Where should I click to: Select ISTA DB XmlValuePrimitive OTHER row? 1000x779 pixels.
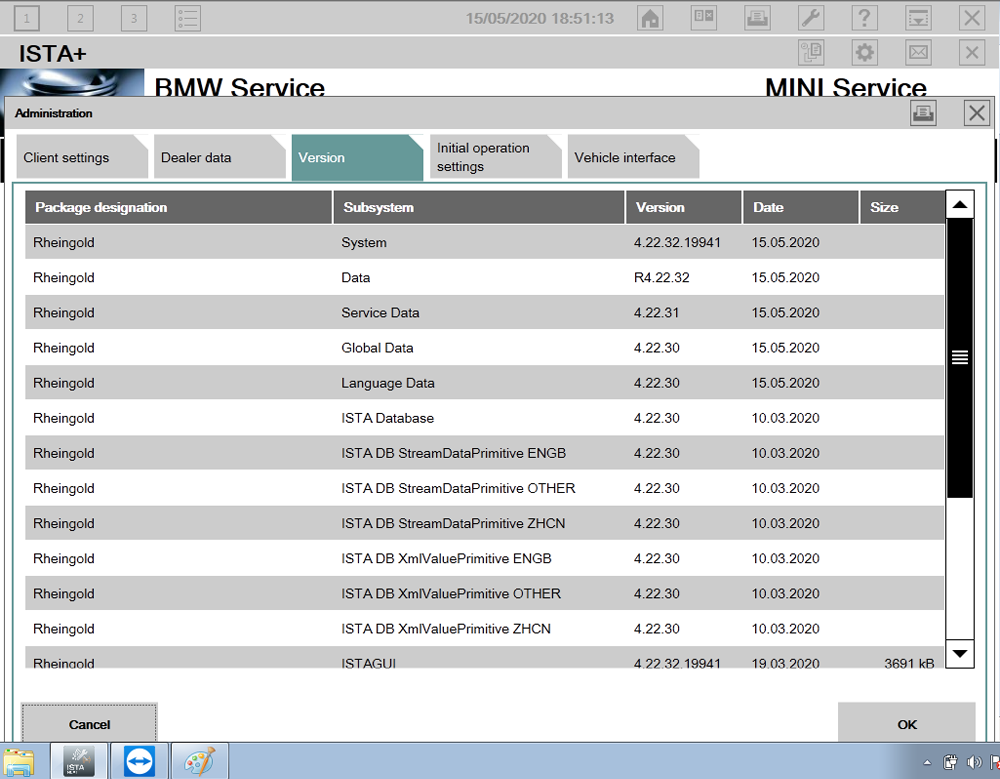(x=485, y=593)
